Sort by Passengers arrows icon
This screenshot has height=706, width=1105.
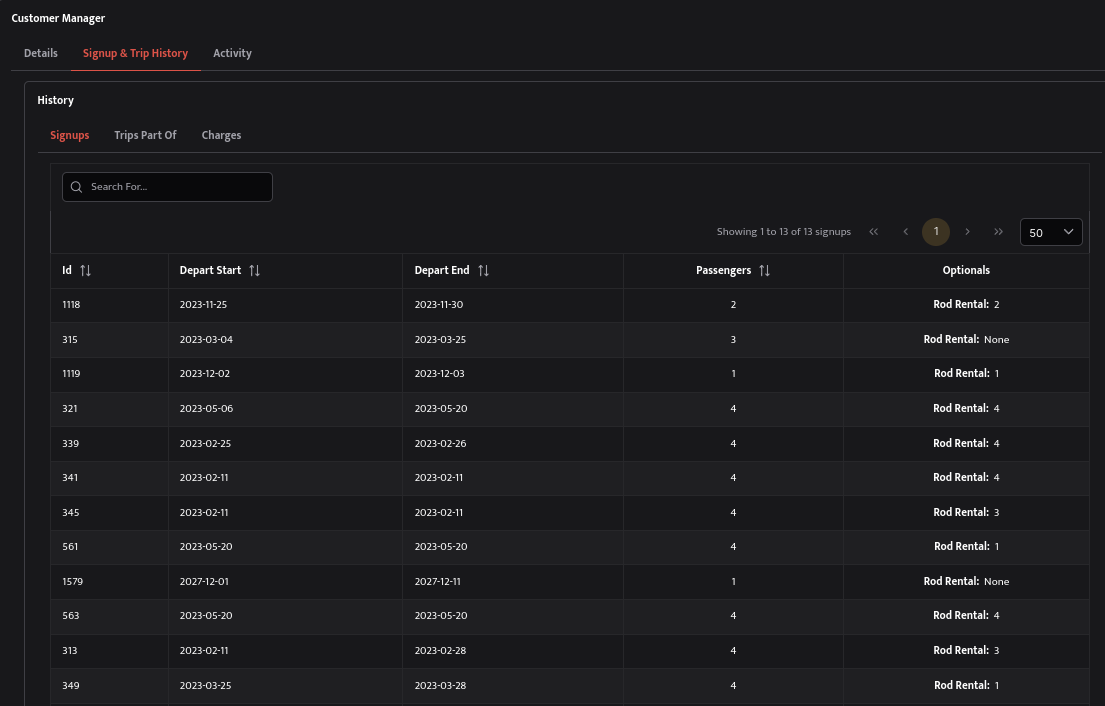(x=764, y=271)
